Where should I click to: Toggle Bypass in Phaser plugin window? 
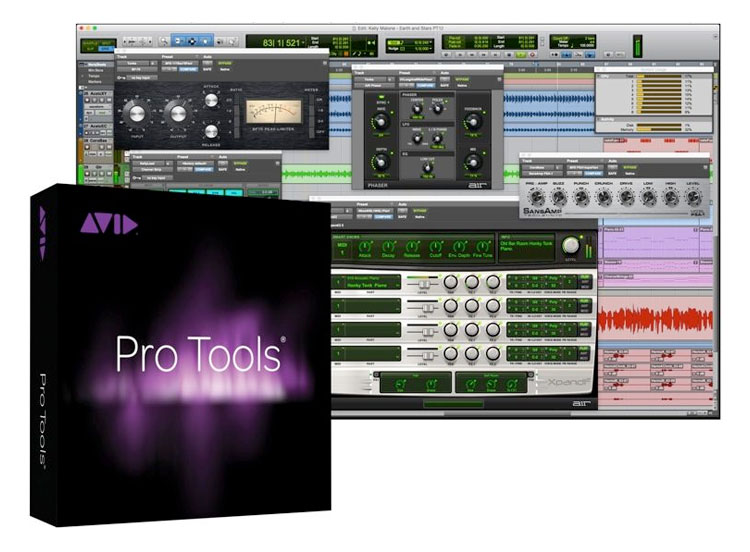(462, 79)
